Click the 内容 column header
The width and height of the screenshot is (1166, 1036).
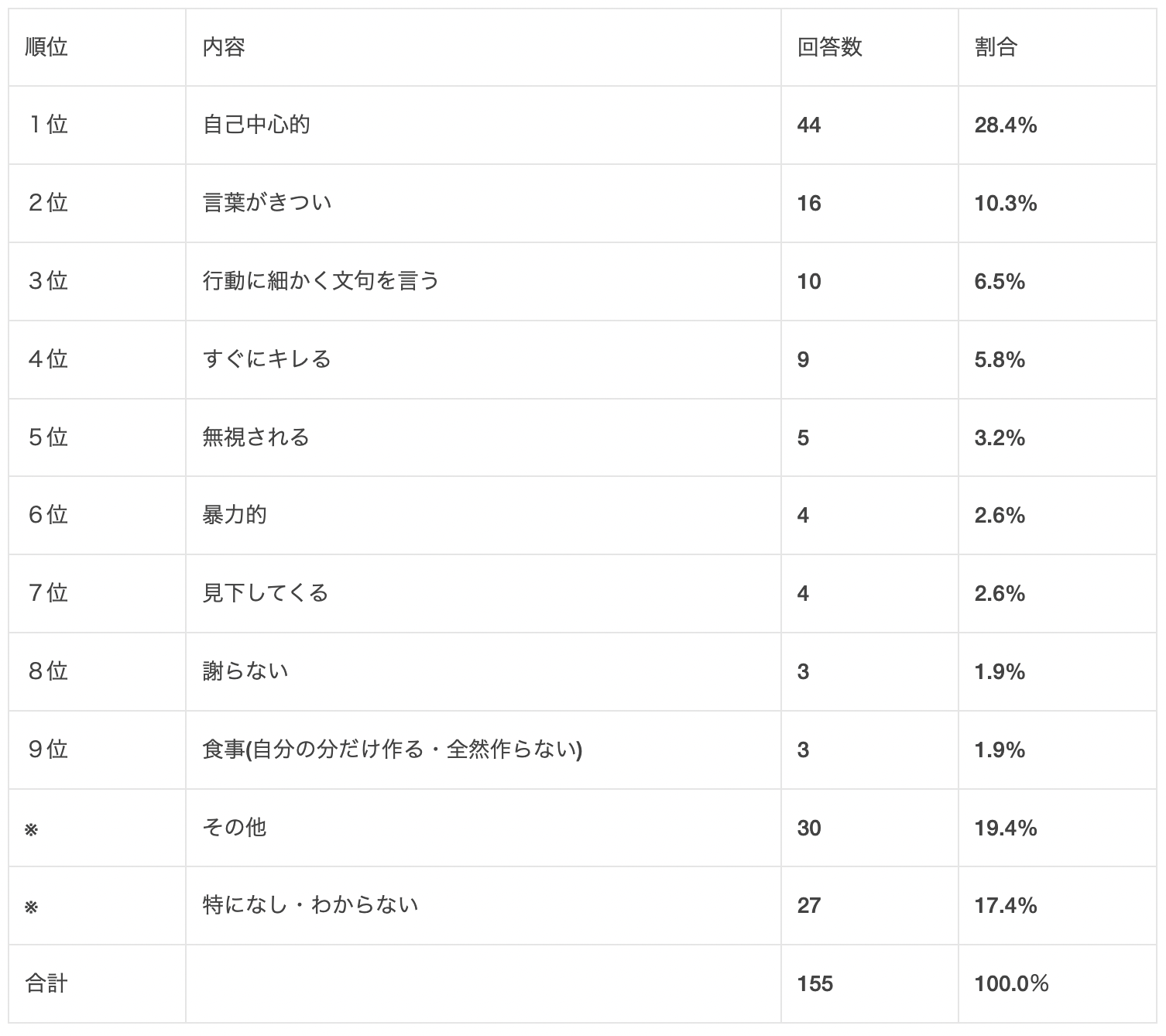[x=224, y=47]
